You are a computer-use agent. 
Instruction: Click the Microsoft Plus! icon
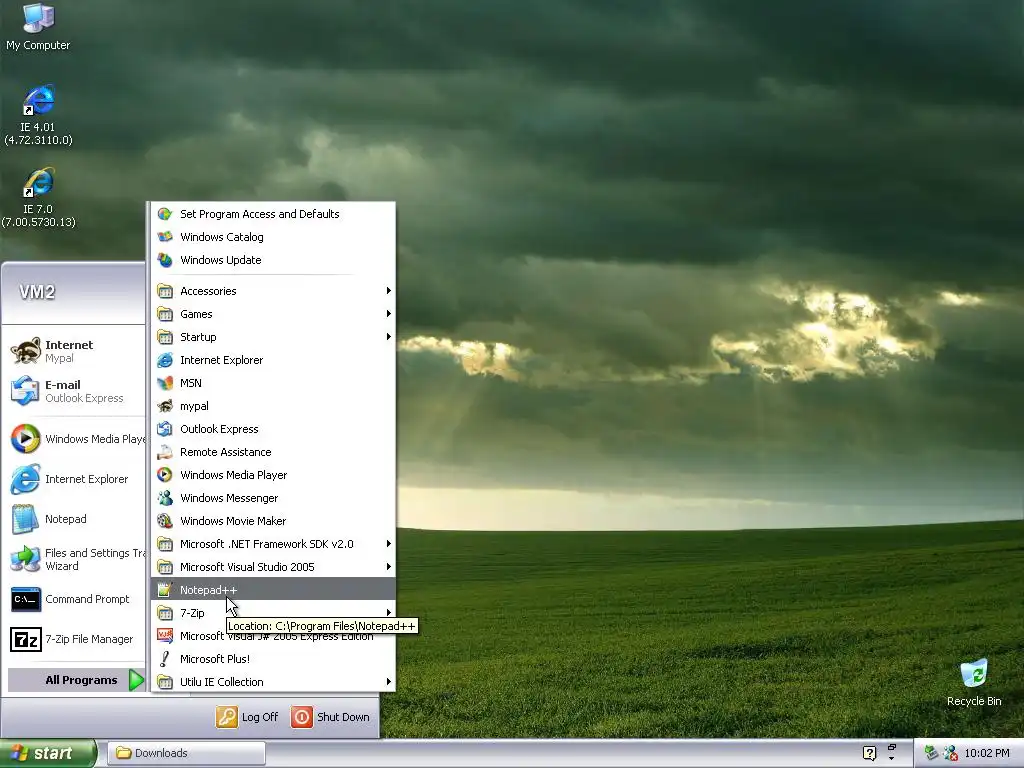pos(165,659)
